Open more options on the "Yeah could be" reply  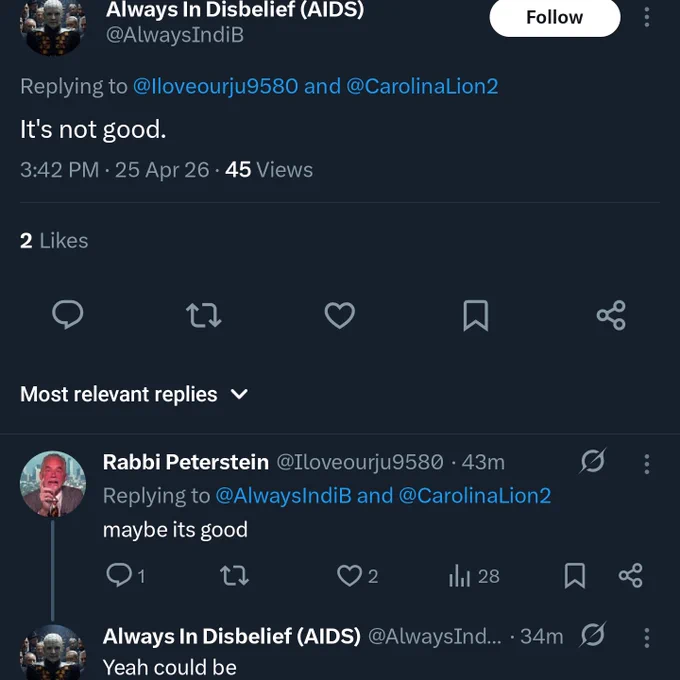click(647, 638)
